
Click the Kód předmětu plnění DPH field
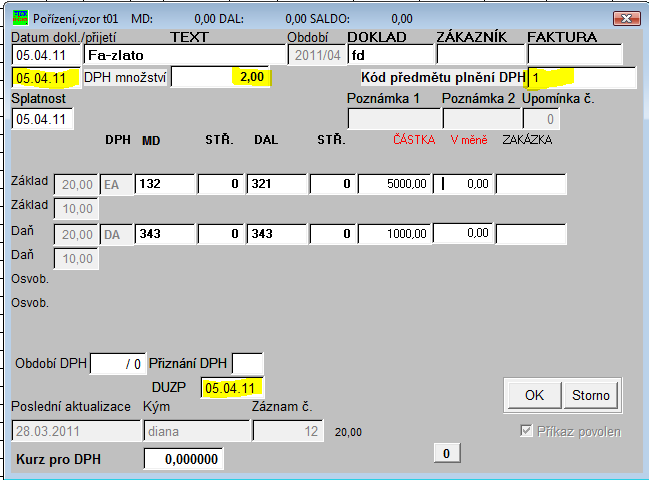pyautogui.click(x=582, y=77)
